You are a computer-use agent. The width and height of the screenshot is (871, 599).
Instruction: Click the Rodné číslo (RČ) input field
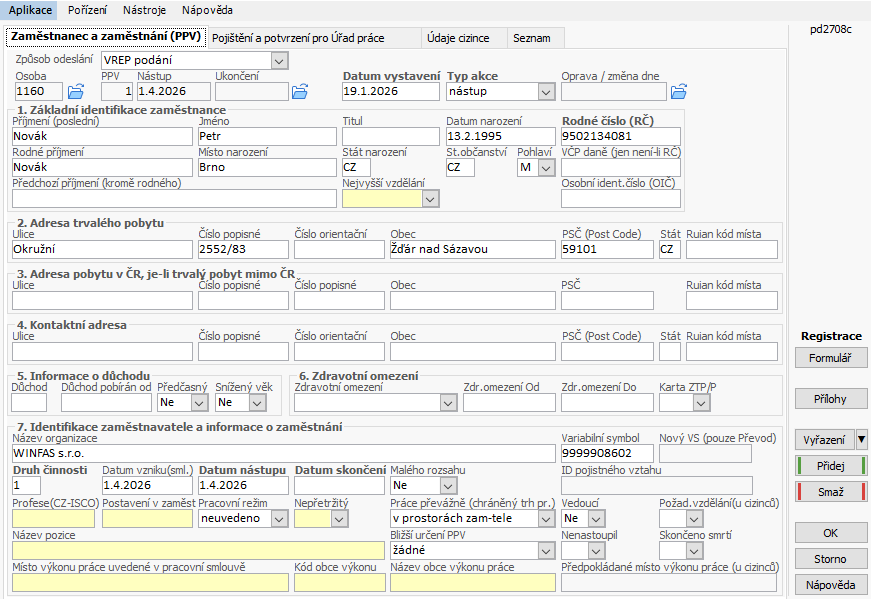tap(620, 137)
